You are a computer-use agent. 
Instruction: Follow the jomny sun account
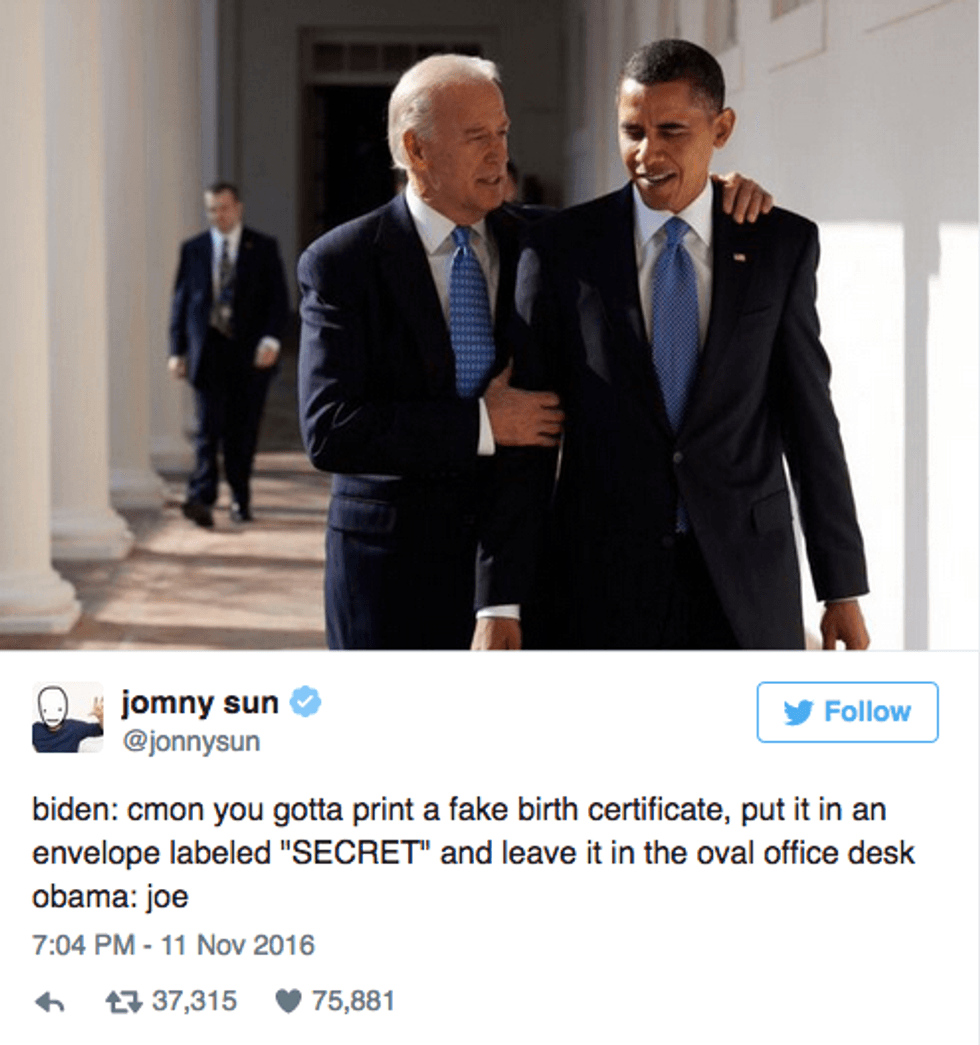847,712
